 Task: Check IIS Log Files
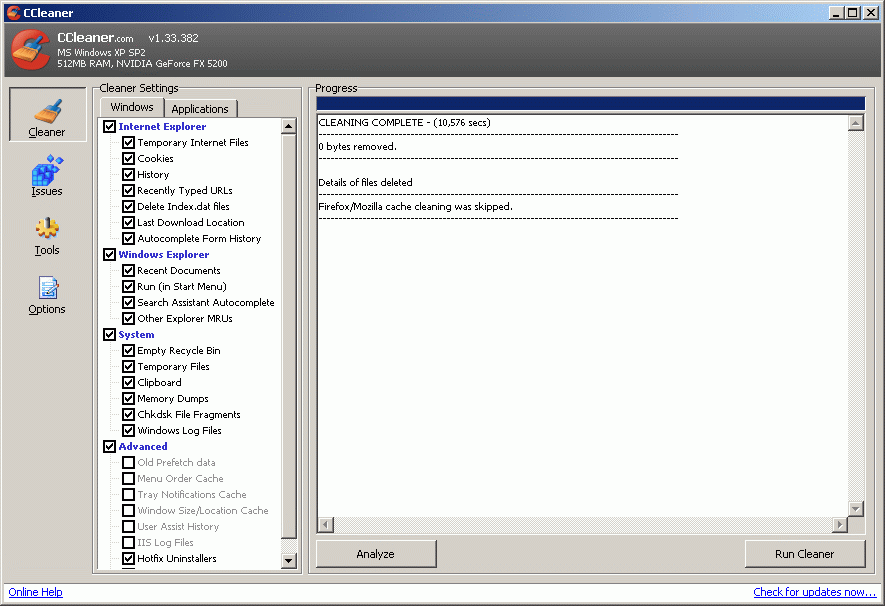[129, 542]
